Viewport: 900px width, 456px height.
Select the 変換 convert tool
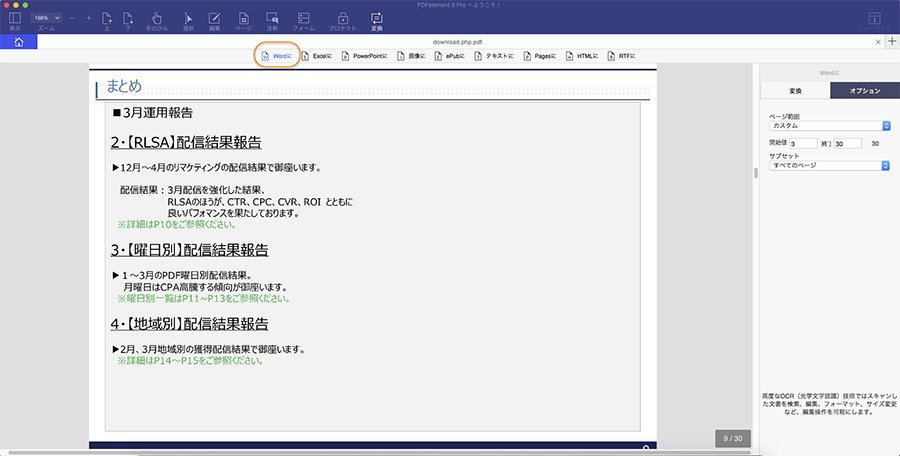(377, 21)
